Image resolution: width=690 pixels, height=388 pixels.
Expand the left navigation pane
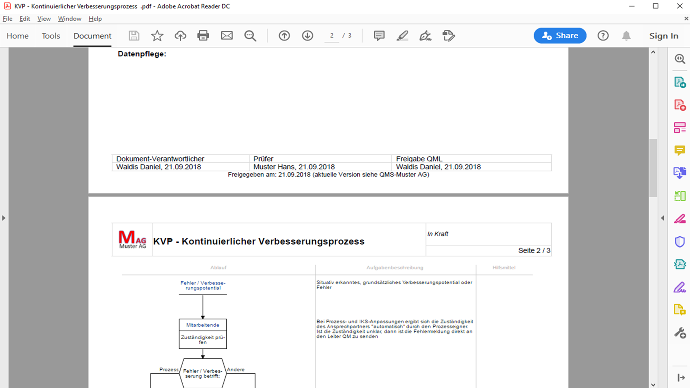click(x=4, y=218)
